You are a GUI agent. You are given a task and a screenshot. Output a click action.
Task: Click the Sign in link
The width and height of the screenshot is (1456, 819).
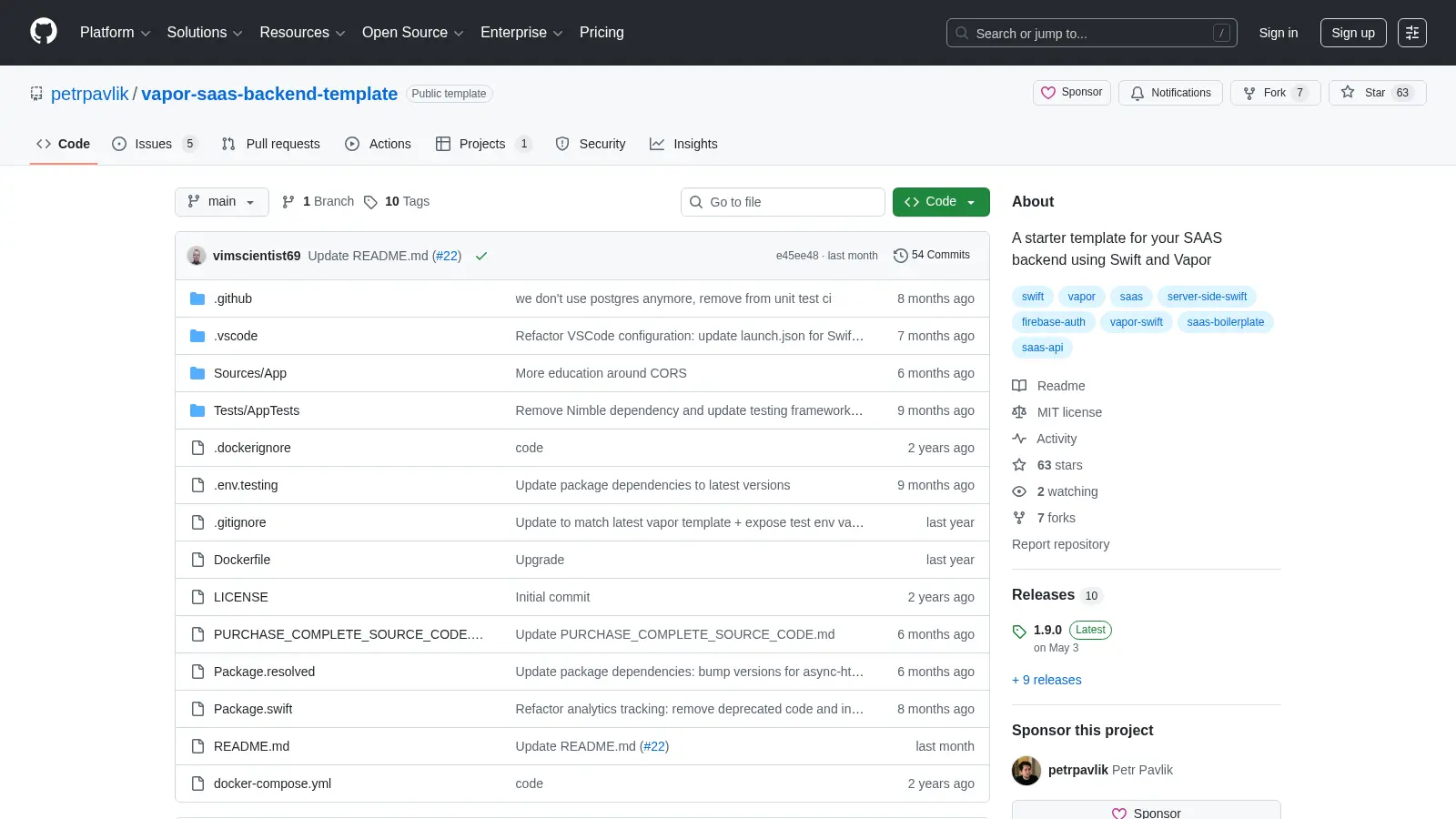pyautogui.click(x=1279, y=33)
